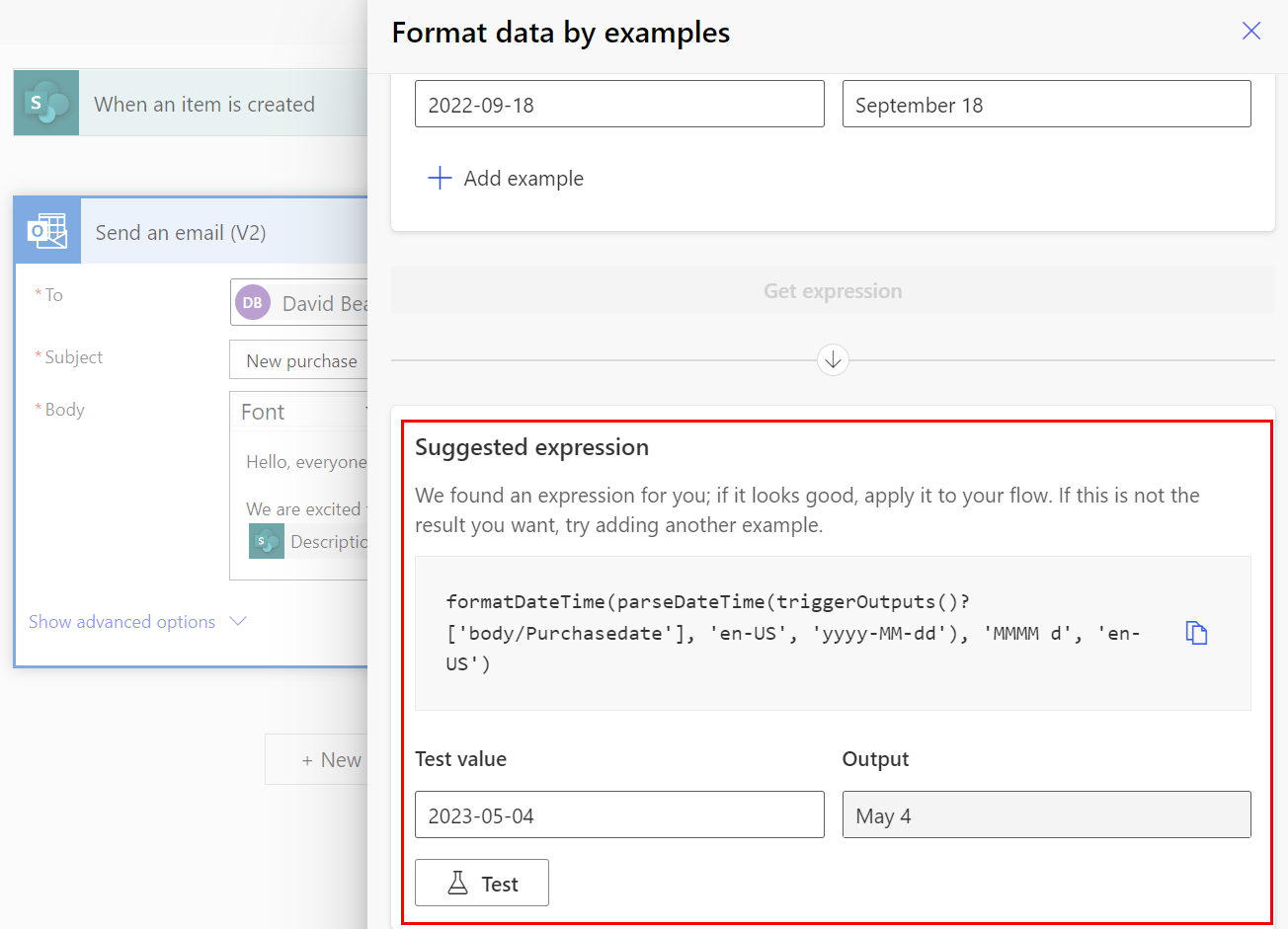This screenshot has width=1288, height=929.
Task: Select the 2022-09-18 example value field
Action: click(619, 104)
